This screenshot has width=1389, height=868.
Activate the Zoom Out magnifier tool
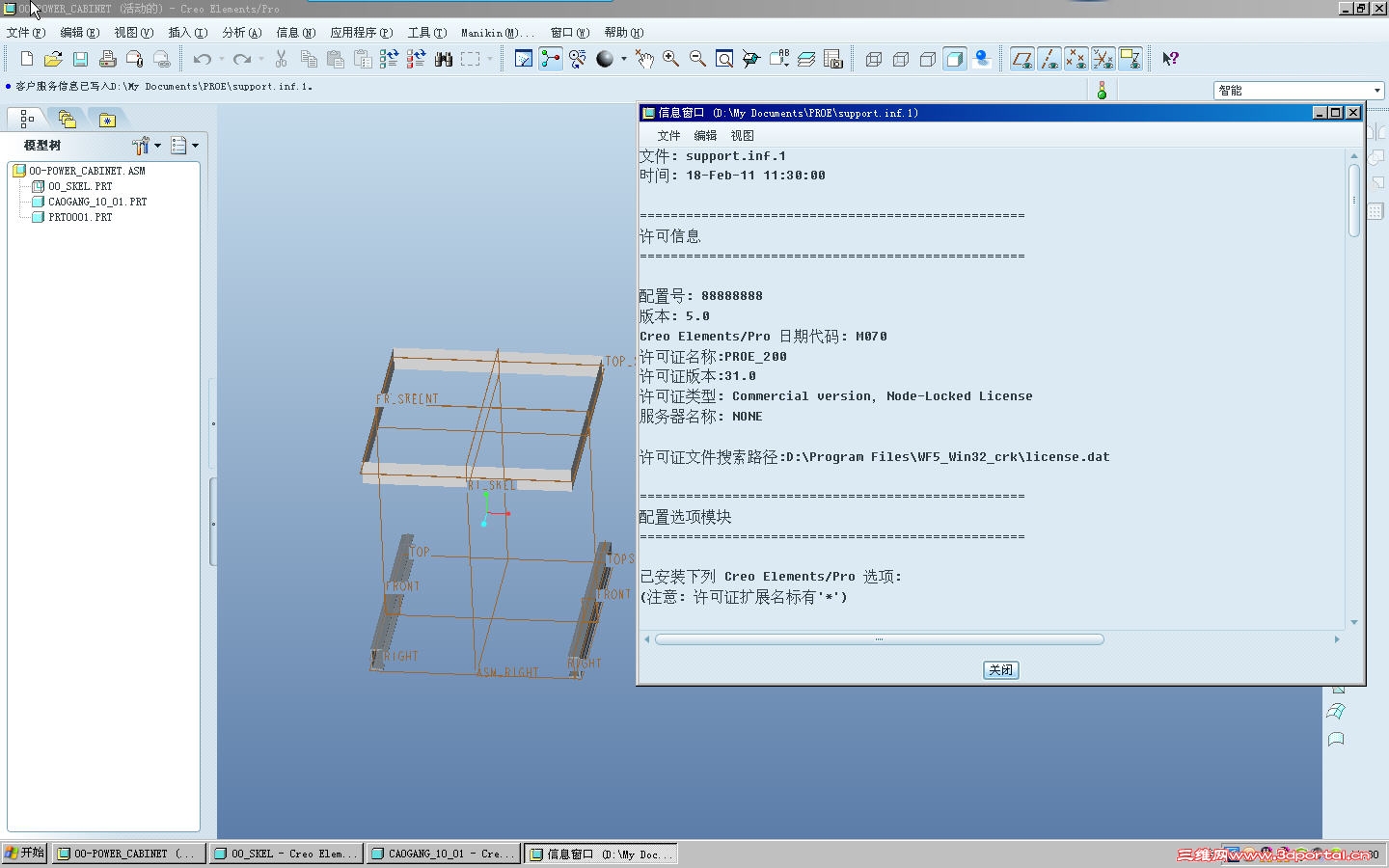697,59
